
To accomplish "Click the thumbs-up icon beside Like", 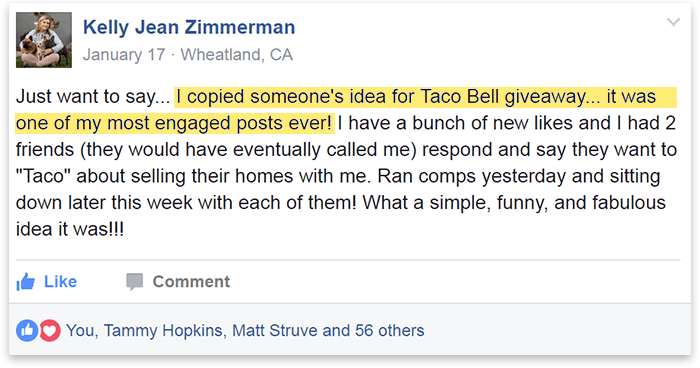I will tap(26, 282).
